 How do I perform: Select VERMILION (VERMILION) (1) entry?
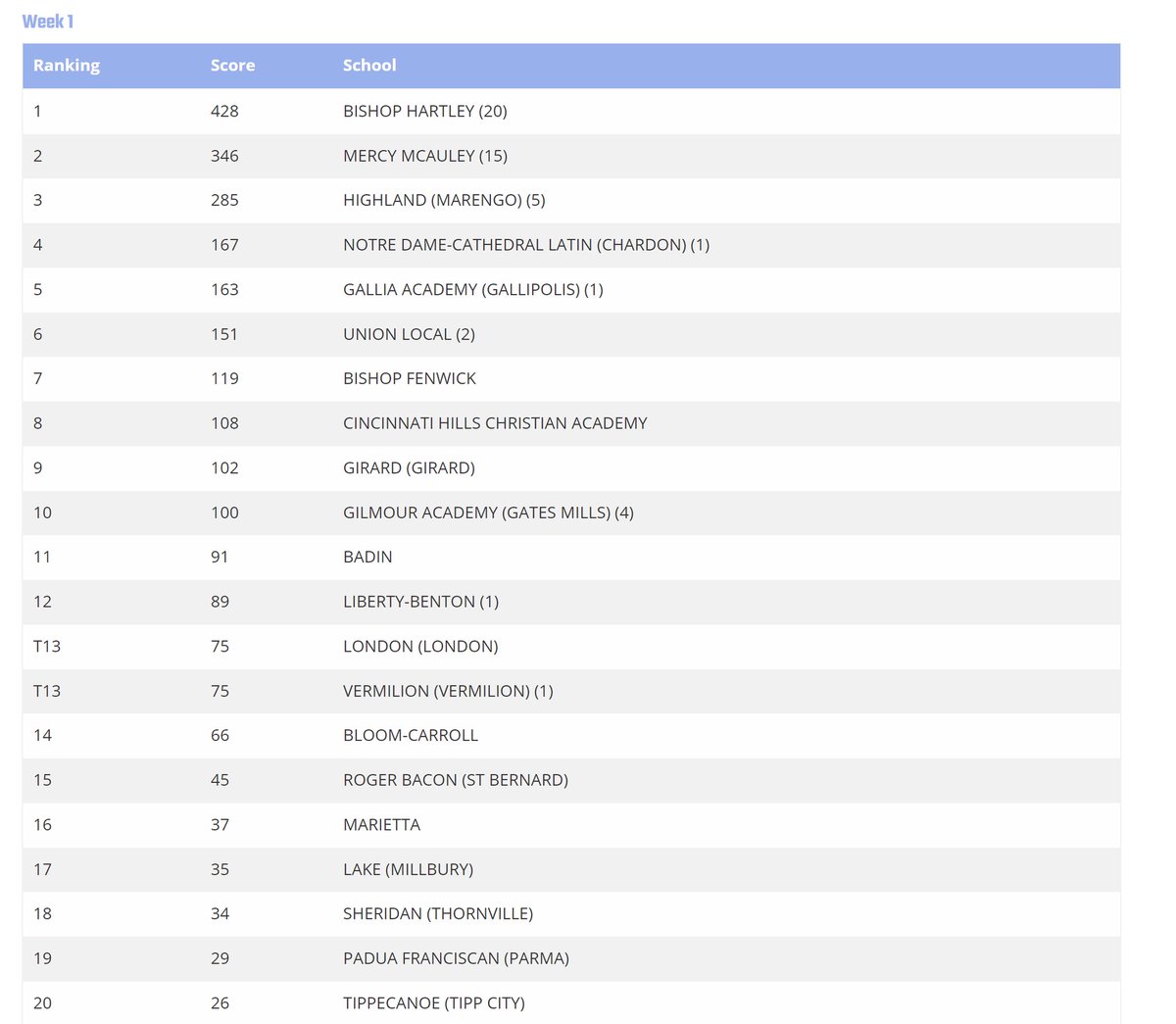coord(448,691)
